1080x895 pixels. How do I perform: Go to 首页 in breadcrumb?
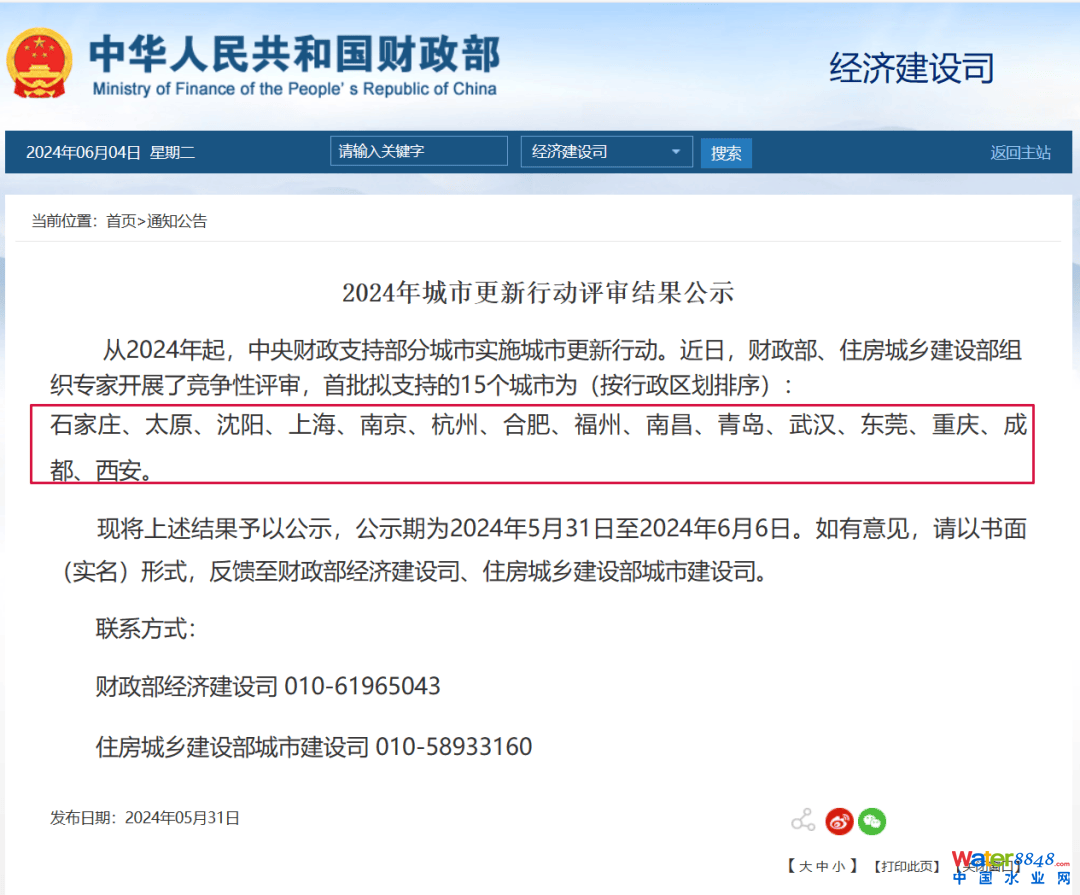(x=121, y=221)
